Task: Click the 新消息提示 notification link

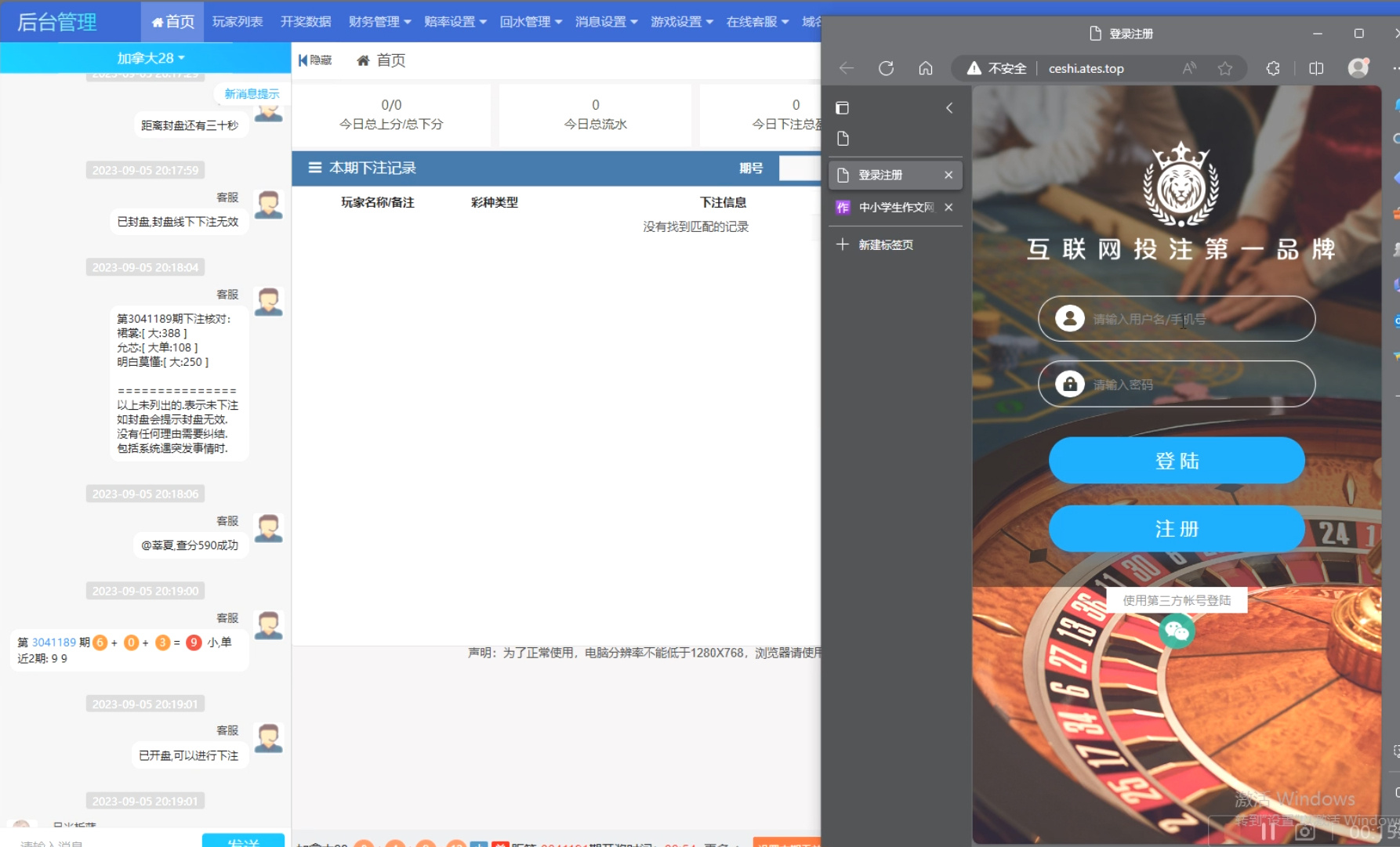Action: [252, 94]
